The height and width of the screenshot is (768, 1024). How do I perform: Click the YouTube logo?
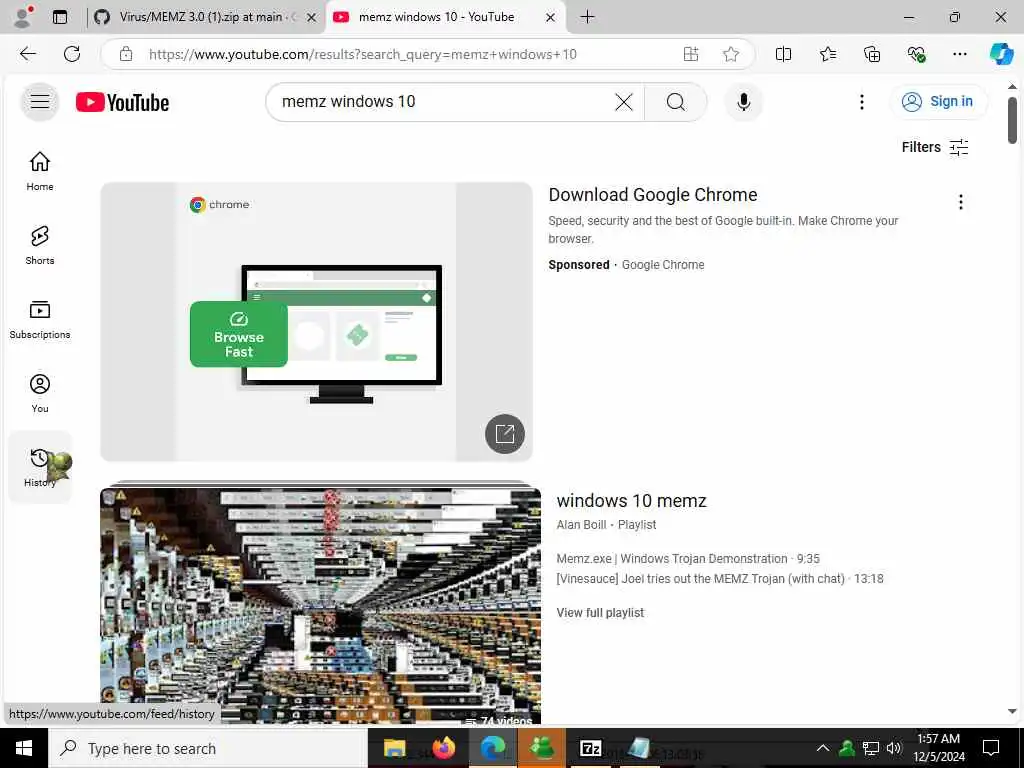click(122, 103)
